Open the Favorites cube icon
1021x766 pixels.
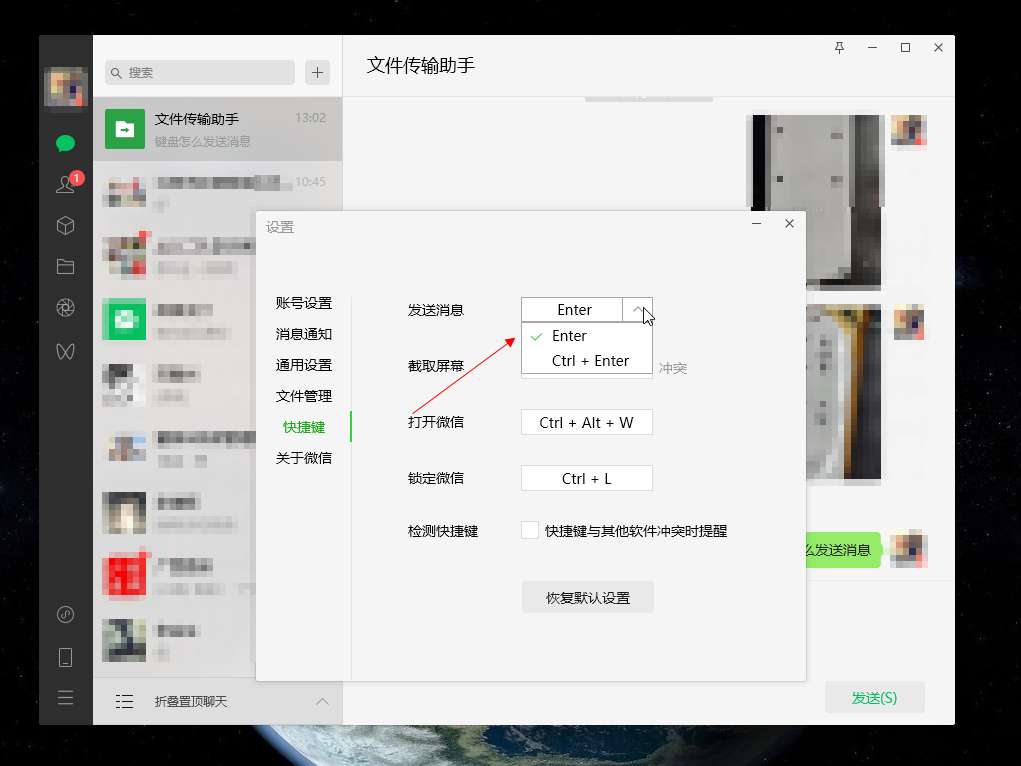tap(65, 225)
